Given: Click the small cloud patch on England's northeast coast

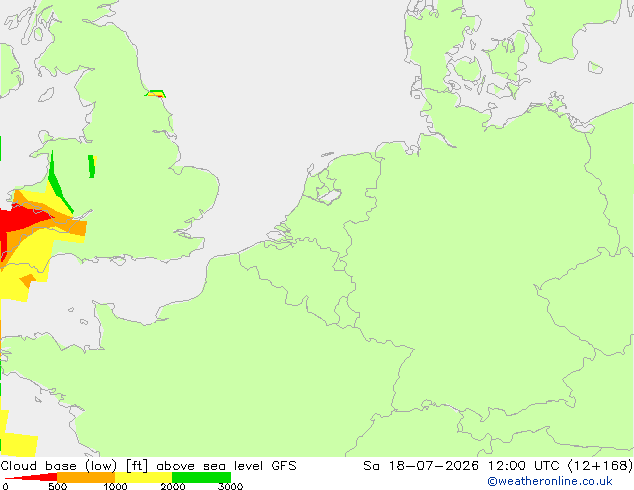Looking at the screenshot, I should pyautogui.click(x=156, y=94).
